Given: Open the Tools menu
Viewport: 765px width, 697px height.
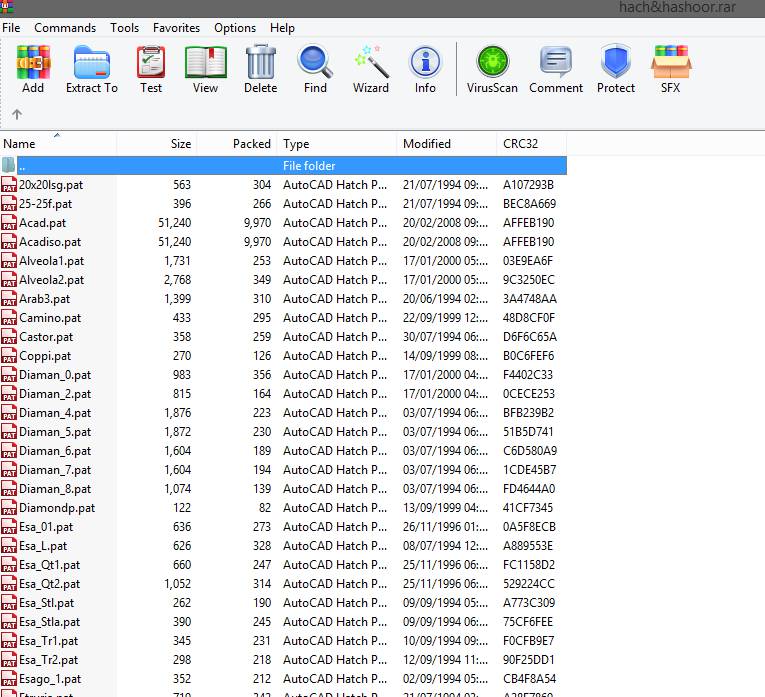Looking at the screenshot, I should pyautogui.click(x=124, y=28).
